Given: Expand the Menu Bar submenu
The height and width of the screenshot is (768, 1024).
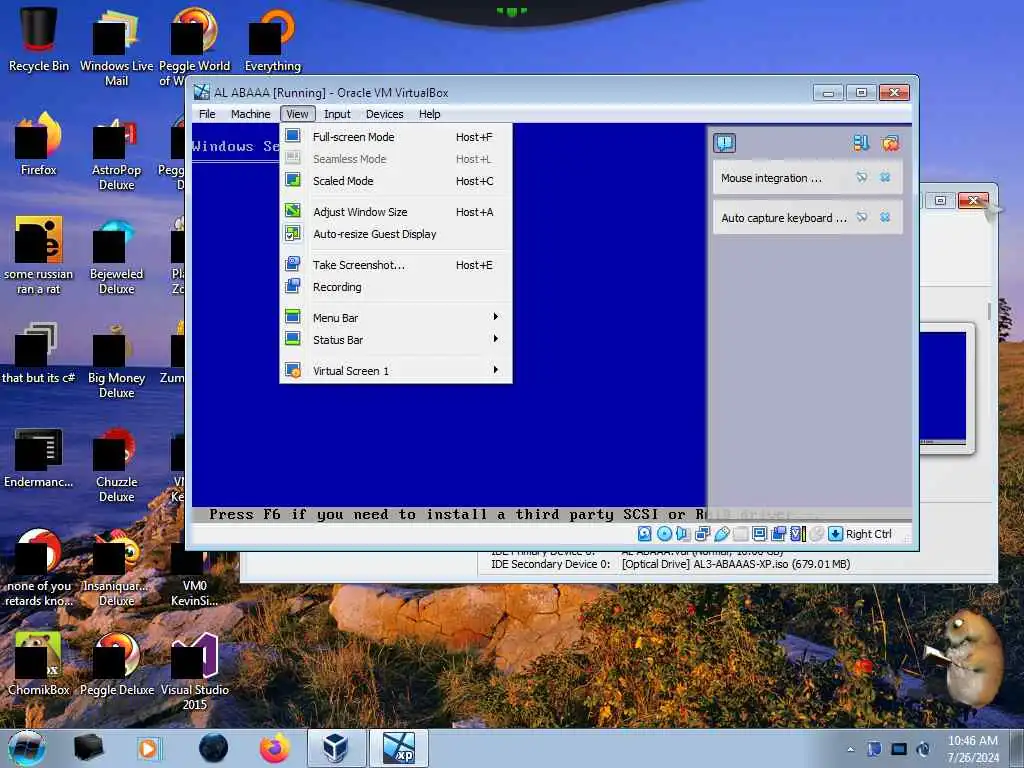Looking at the screenshot, I should [x=396, y=317].
